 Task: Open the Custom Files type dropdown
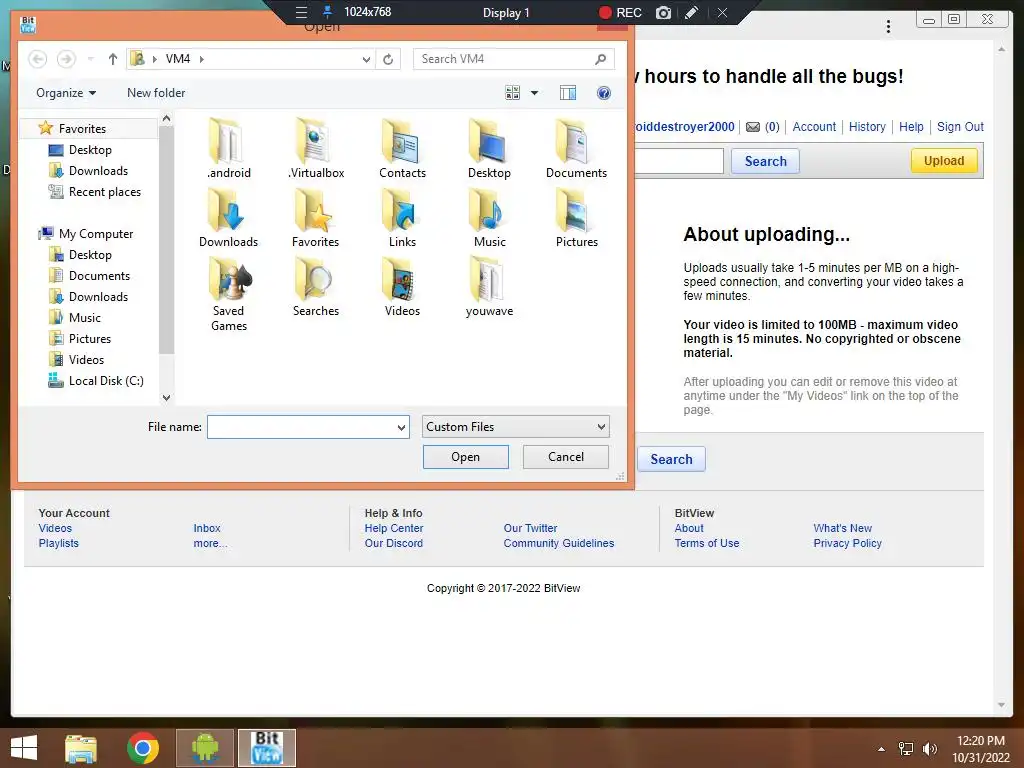point(516,426)
